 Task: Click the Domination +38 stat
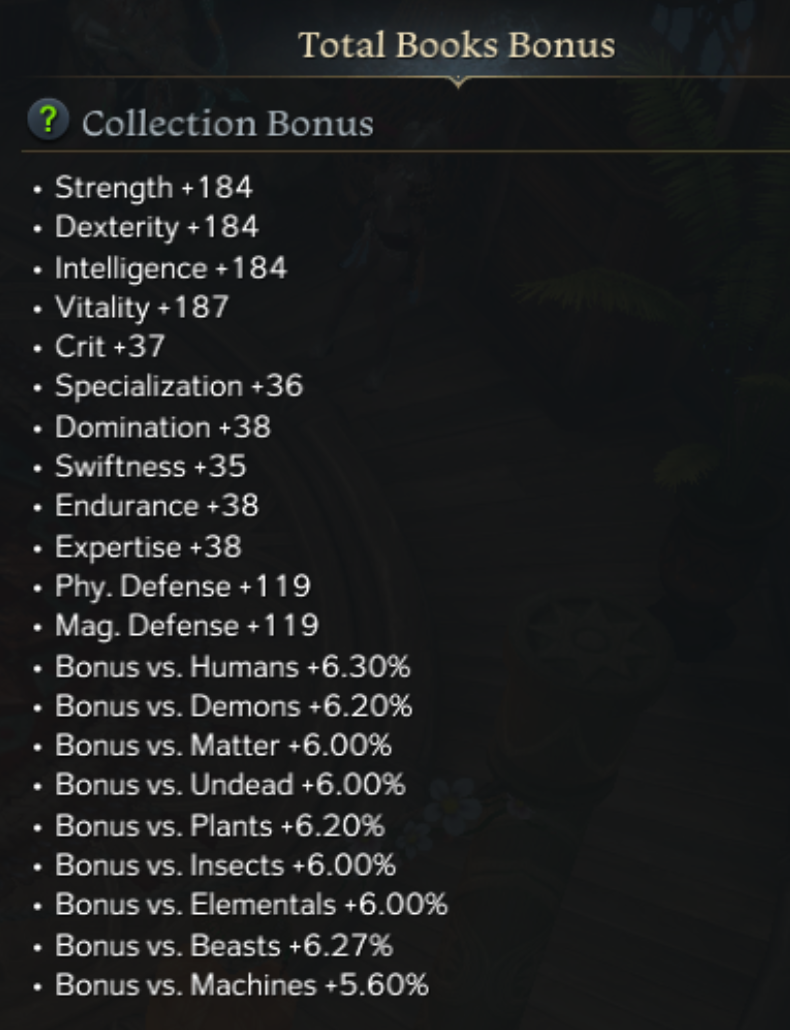click(x=162, y=427)
